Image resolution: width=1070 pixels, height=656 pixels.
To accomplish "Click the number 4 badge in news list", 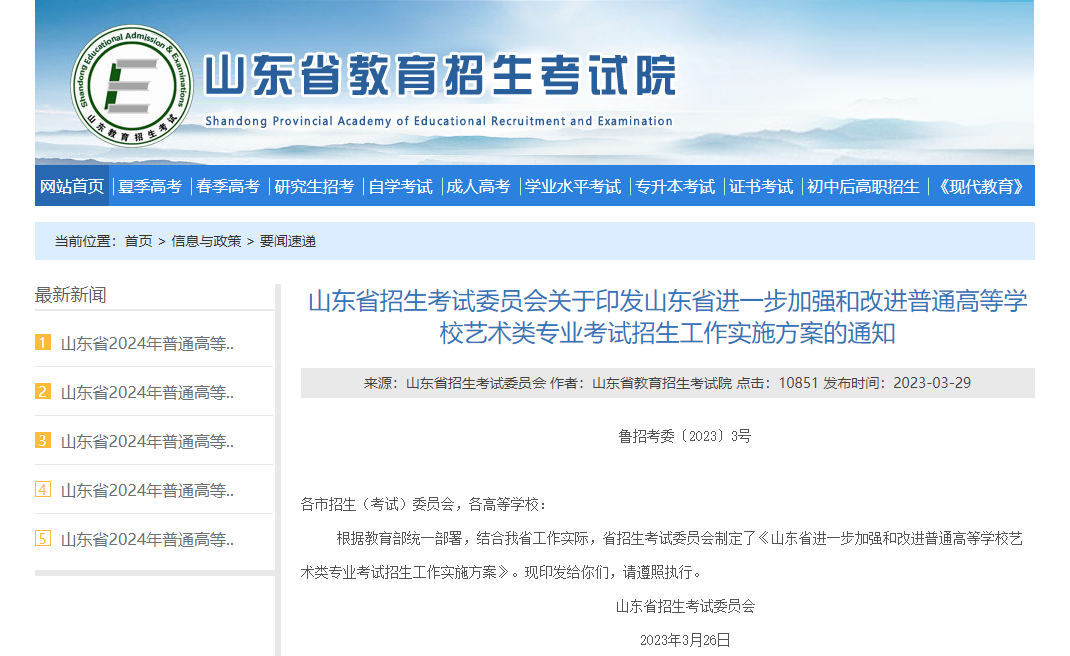I will 41,490.
